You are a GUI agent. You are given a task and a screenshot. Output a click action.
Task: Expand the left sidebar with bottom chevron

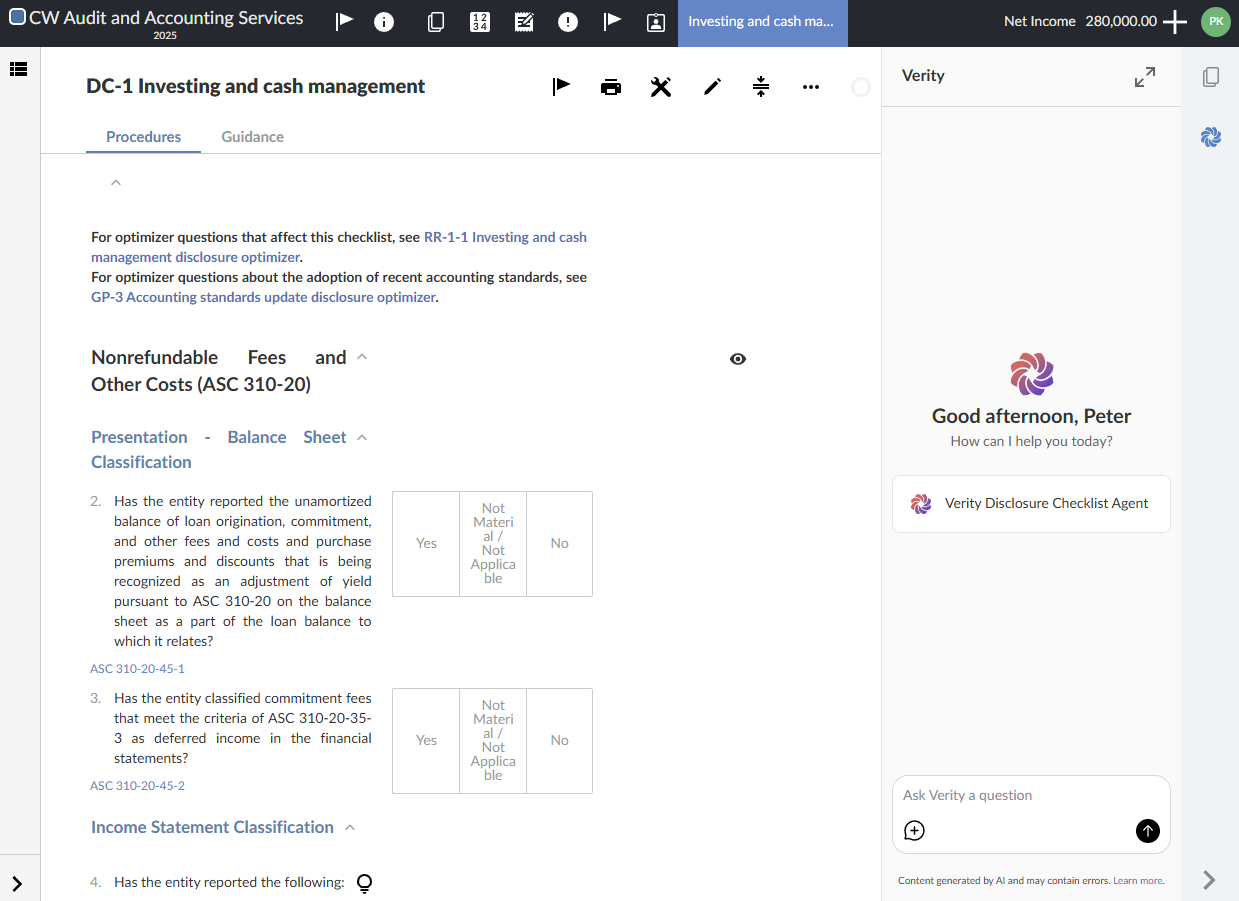18,883
